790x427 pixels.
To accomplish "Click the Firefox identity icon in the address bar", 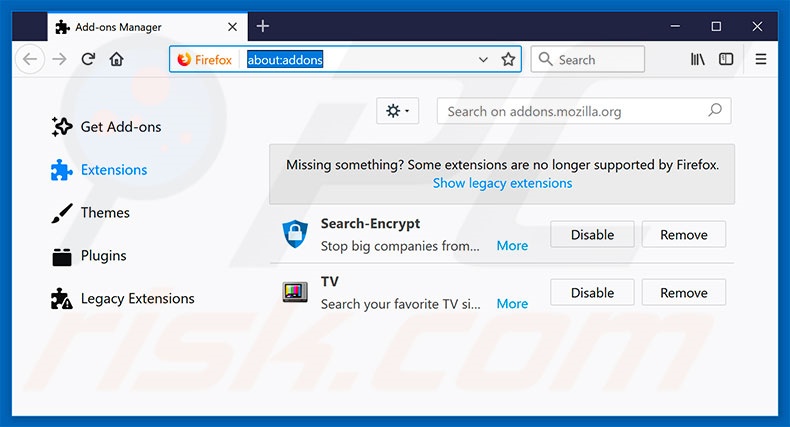I will point(184,59).
